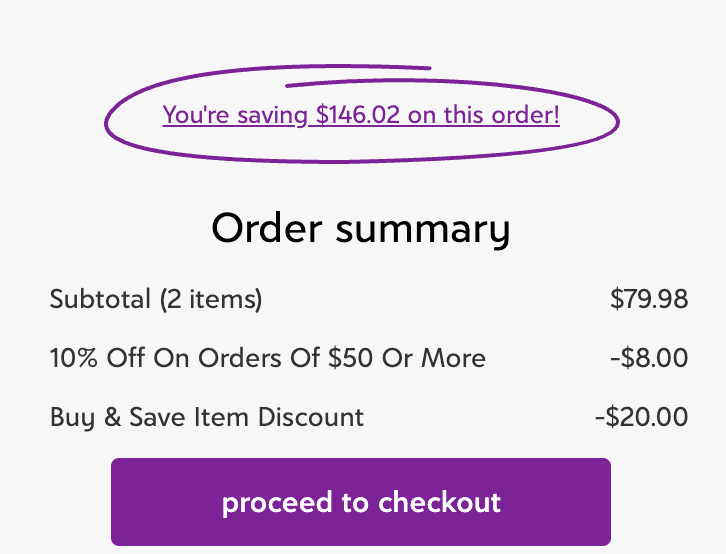The height and width of the screenshot is (554, 726).
Task: Select the Subtotal (2 items) label
Action: (156, 299)
